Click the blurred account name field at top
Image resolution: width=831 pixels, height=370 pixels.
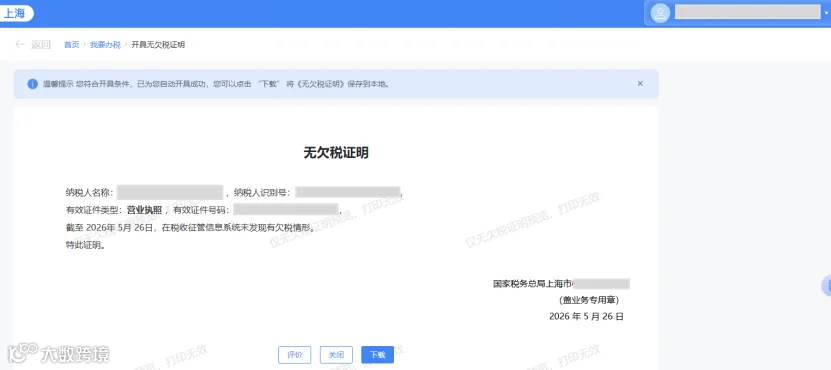pos(747,13)
